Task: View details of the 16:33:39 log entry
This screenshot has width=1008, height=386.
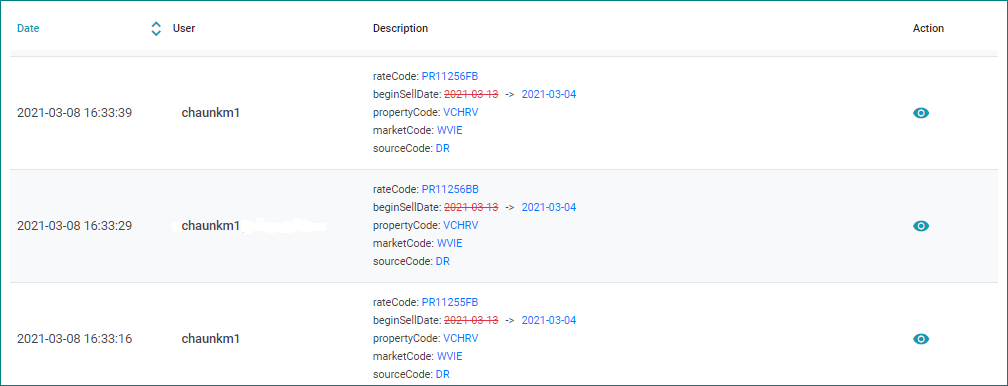Action: pos(921,113)
